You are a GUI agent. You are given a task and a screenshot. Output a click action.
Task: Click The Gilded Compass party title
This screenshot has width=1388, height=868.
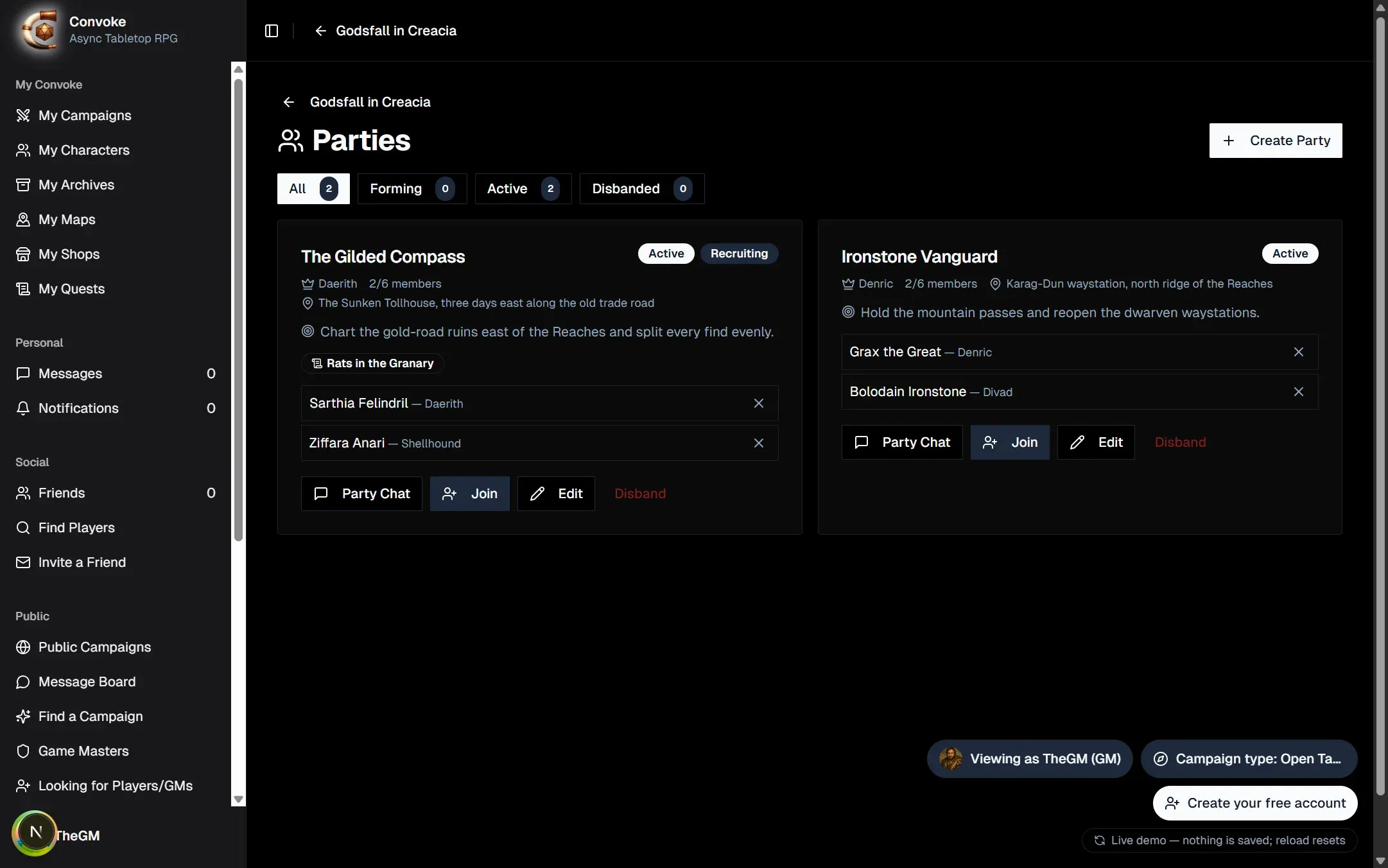click(x=383, y=257)
